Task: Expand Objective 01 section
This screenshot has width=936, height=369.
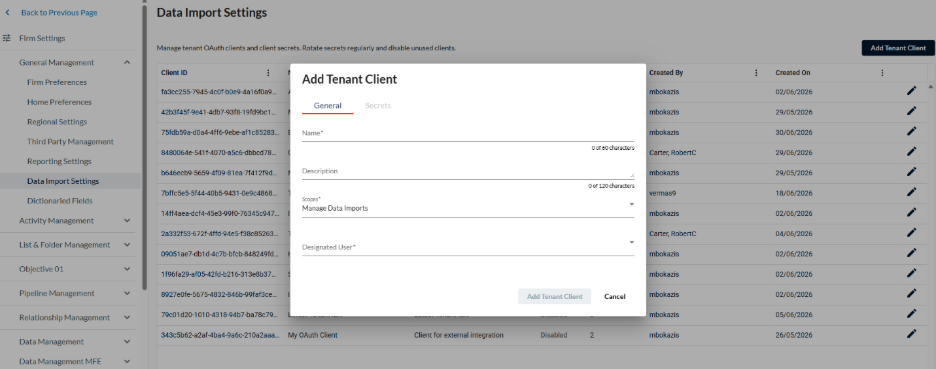Action: click(127, 269)
